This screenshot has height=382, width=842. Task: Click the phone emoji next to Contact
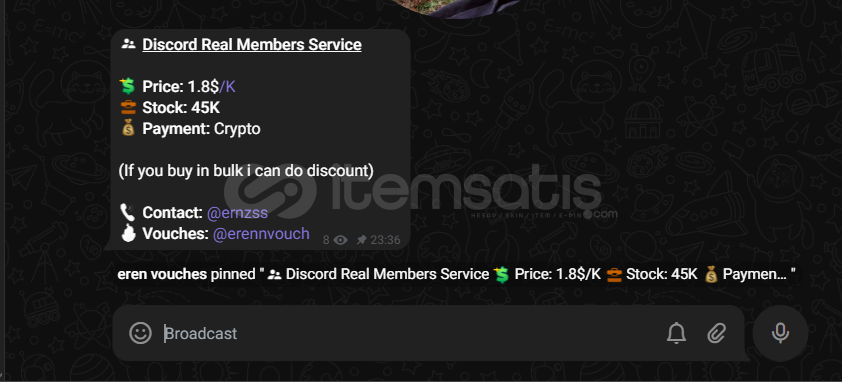point(127,213)
